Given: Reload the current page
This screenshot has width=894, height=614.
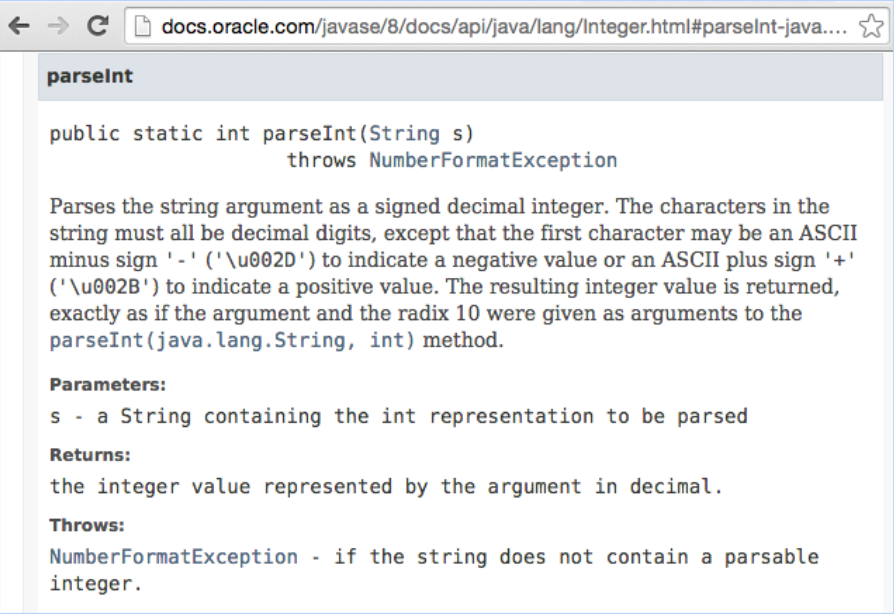Looking at the screenshot, I should (x=98, y=25).
